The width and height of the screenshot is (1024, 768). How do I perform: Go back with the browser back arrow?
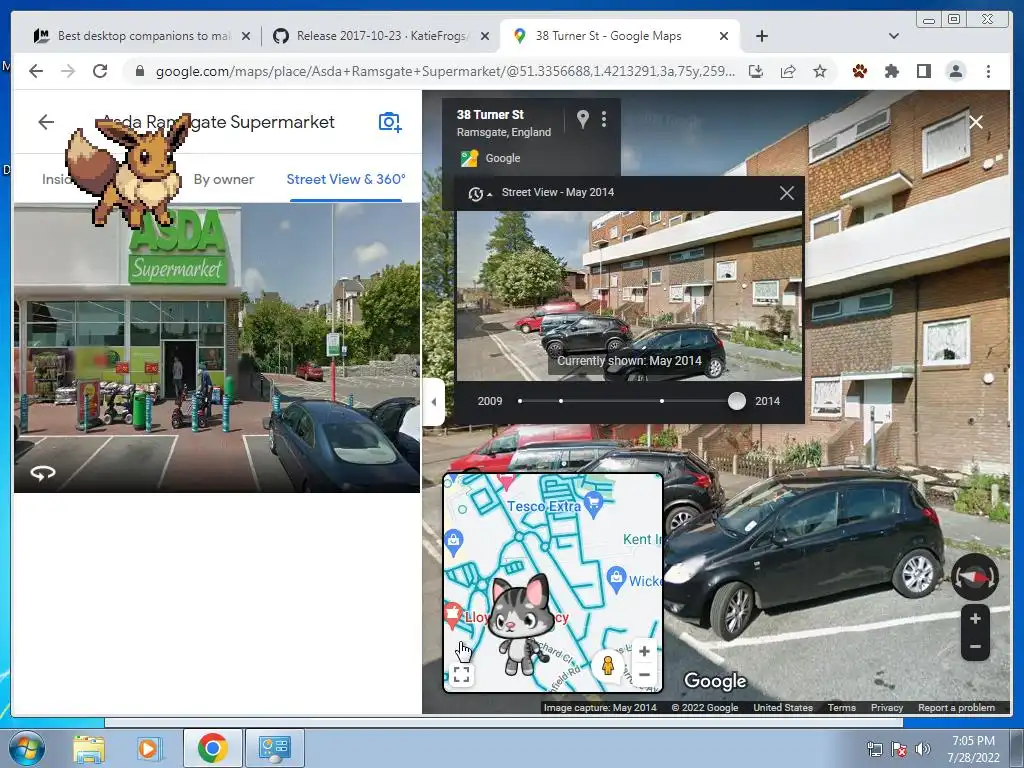pyautogui.click(x=36, y=71)
